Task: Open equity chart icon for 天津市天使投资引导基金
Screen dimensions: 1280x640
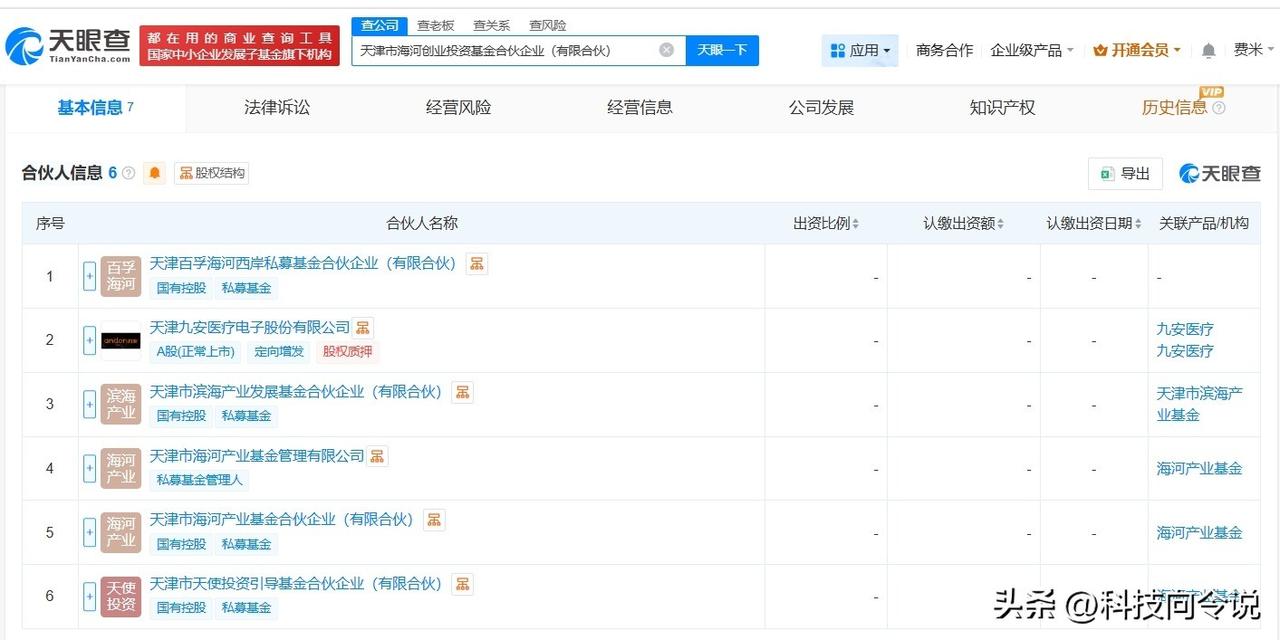Action: pos(462,584)
